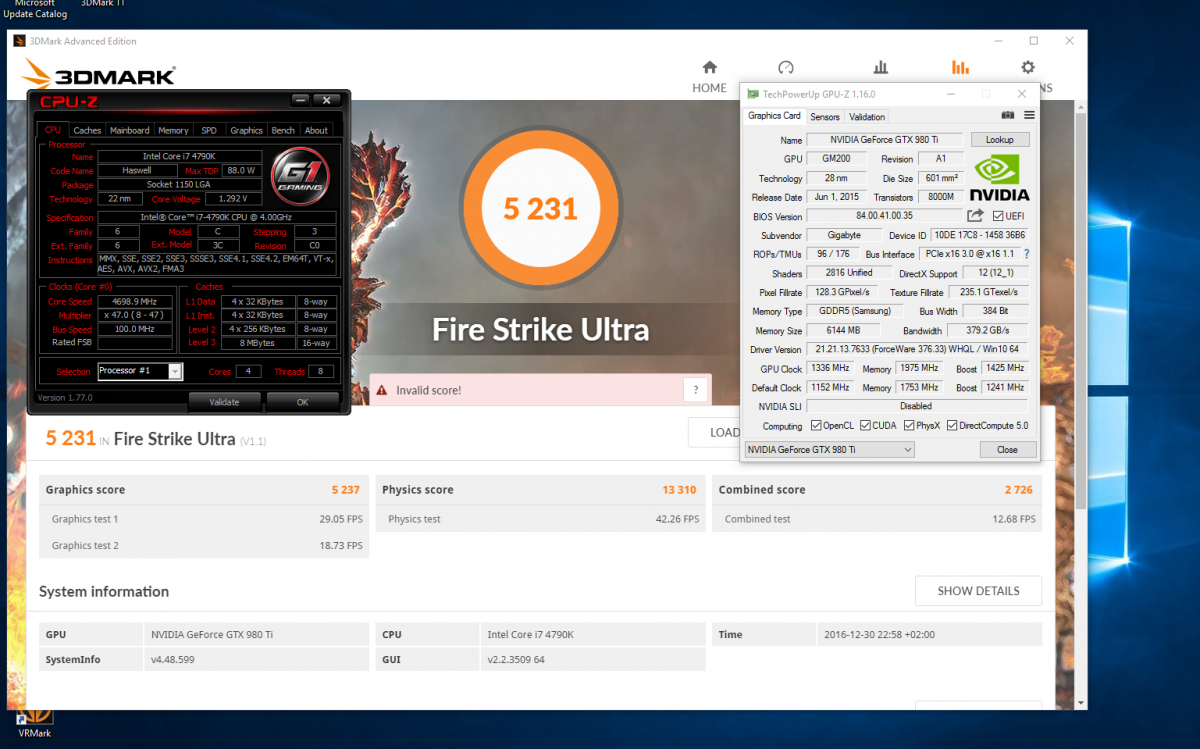1200x749 pixels.
Task: Click OK button in CPU-Z
Action: (x=303, y=402)
